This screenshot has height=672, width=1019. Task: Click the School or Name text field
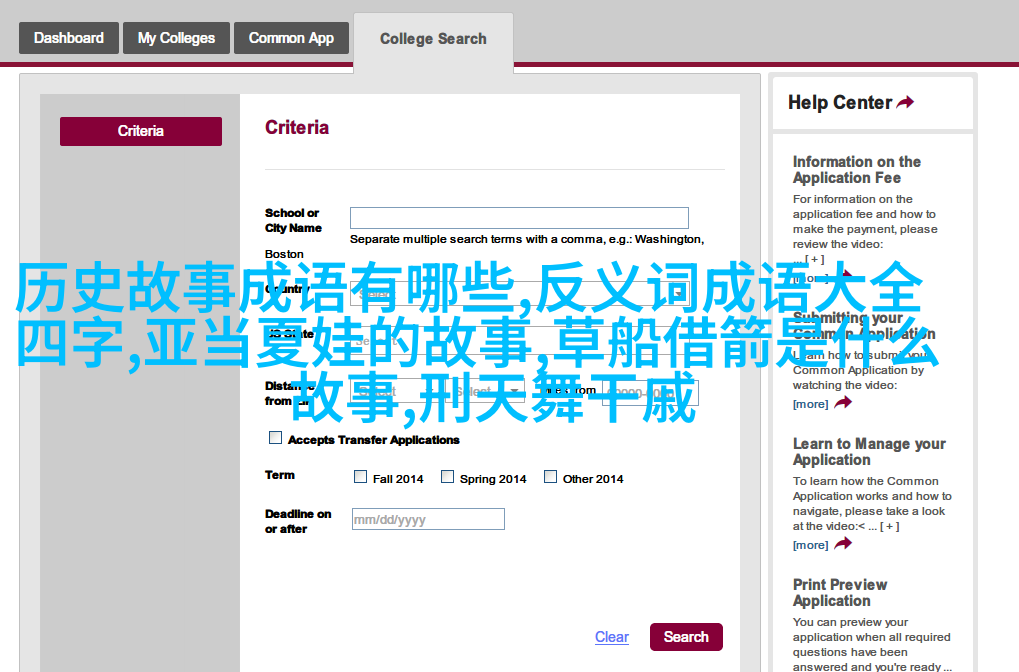pos(519,218)
